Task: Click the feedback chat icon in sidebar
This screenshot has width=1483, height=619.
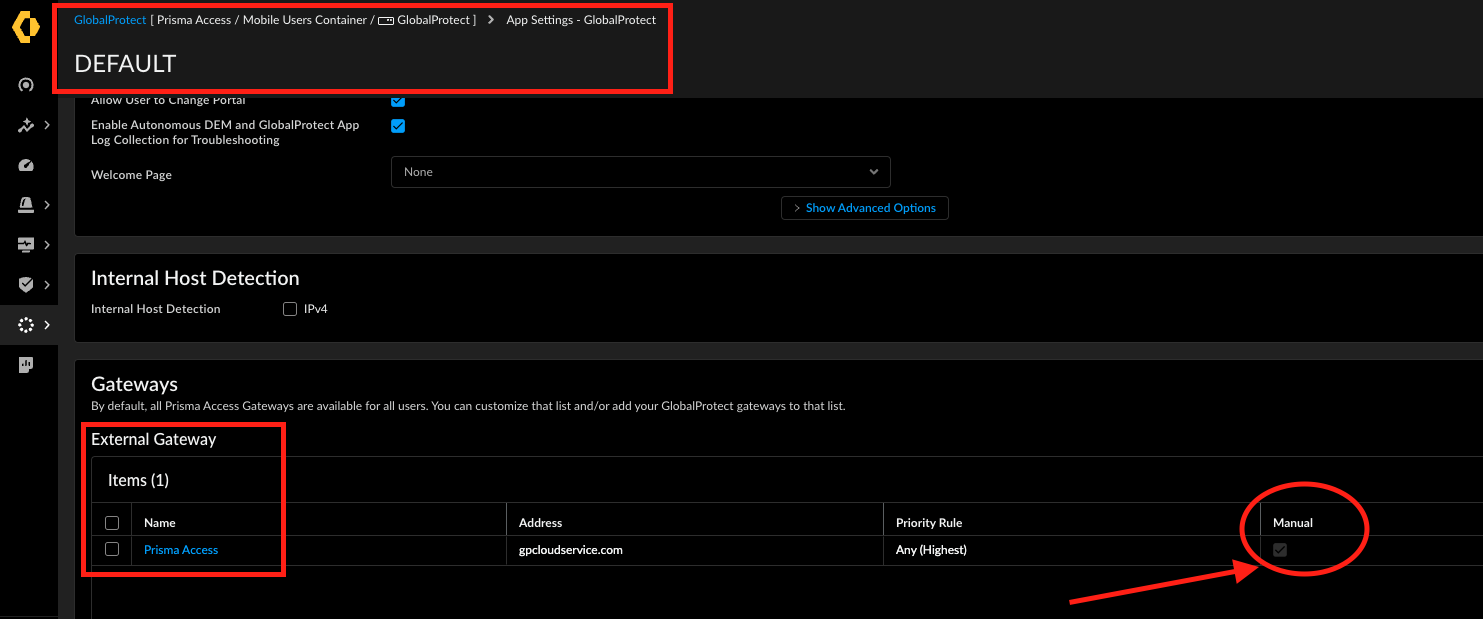Action: coord(25,364)
